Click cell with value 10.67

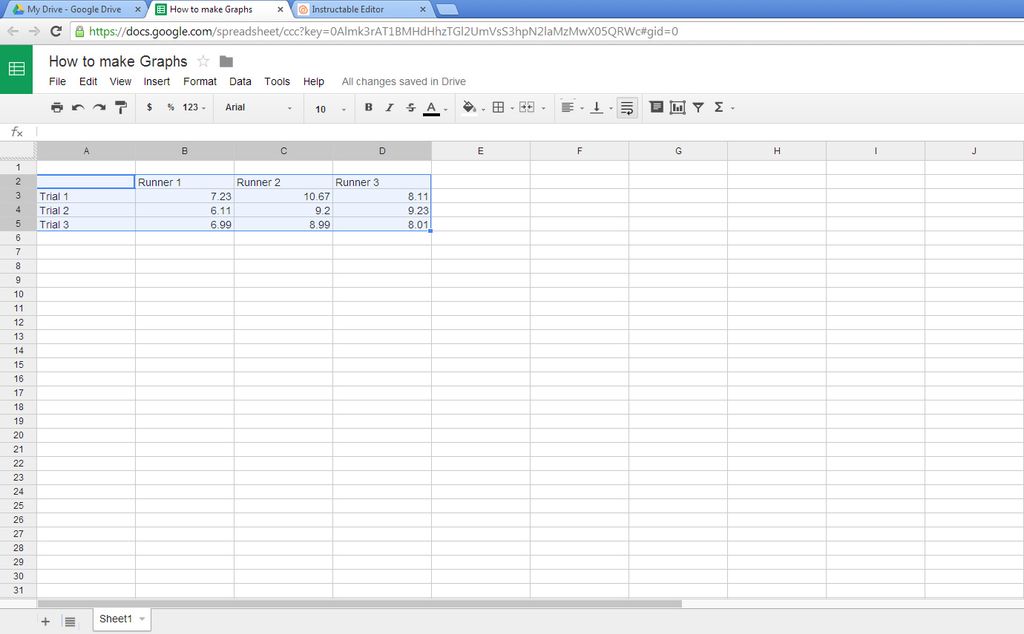pyautogui.click(x=283, y=196)
